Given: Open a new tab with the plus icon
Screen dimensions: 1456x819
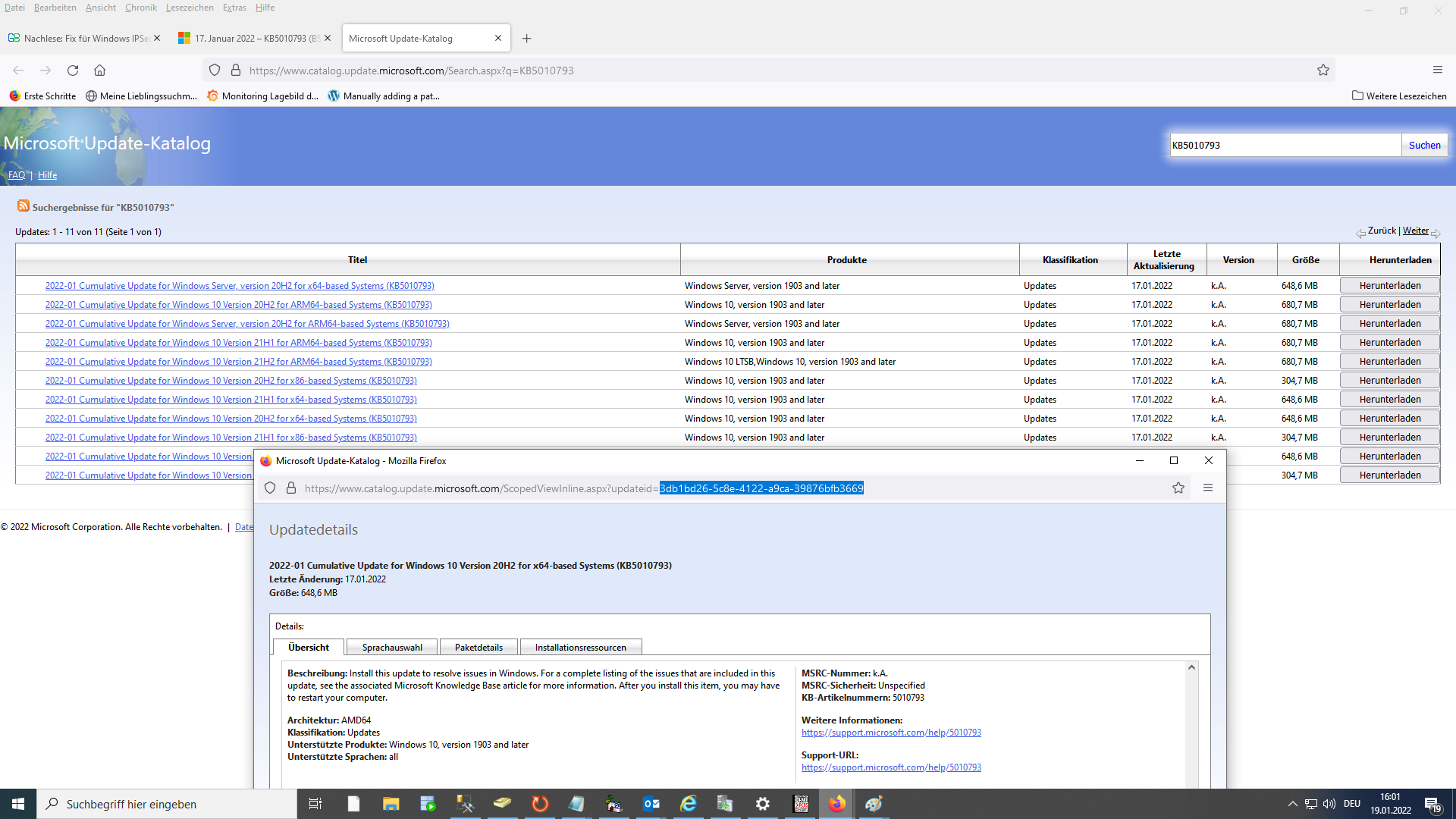Looking at the screenshot, I should [x=527, y=39].
